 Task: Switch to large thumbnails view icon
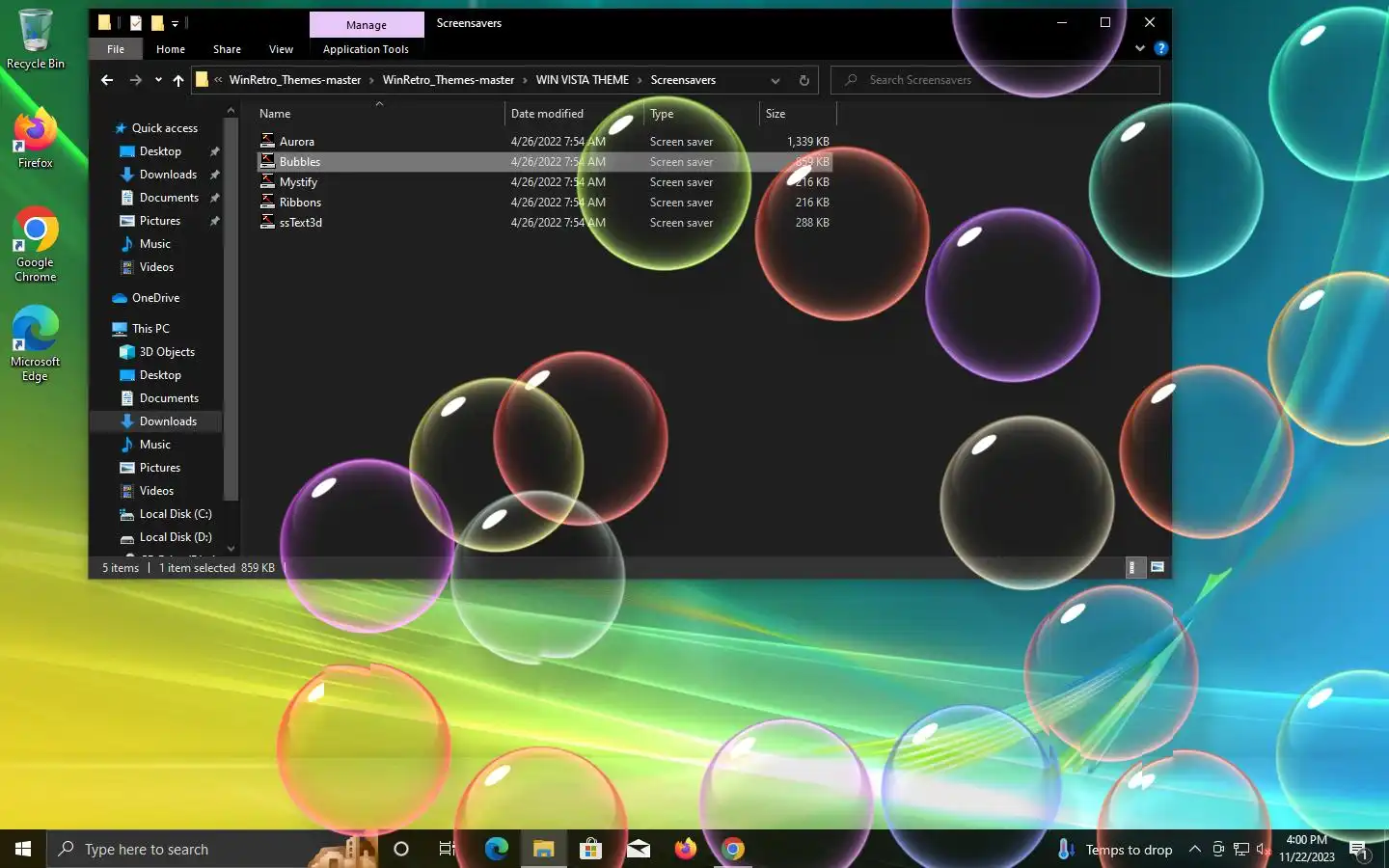pyautogui.click(x=1157, y=568)
